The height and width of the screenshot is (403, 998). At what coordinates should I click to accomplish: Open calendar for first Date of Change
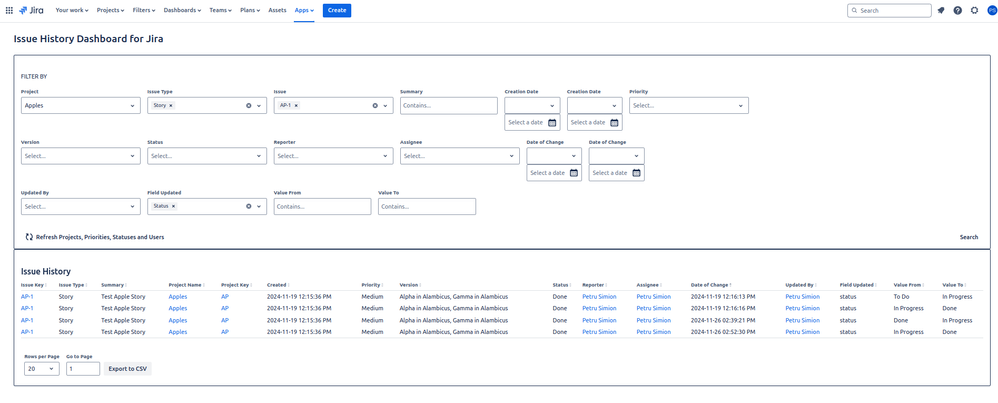coord(573,173)
